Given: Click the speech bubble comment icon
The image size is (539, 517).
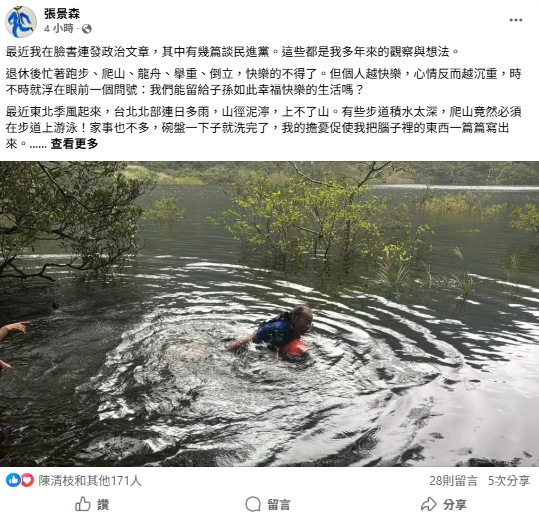Looking at the screenshot, I should 253,504.
